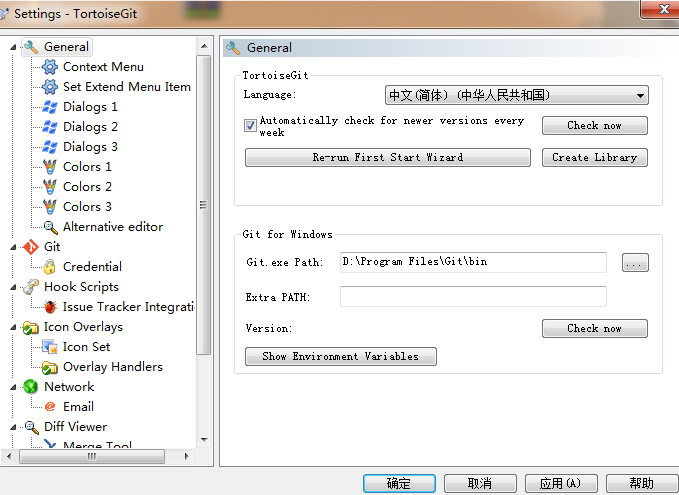Screen dimensions: 679x495
Task: Click tree vertical scrollbar down arrow
Action: pyautogui.click(x=204, y=440)
